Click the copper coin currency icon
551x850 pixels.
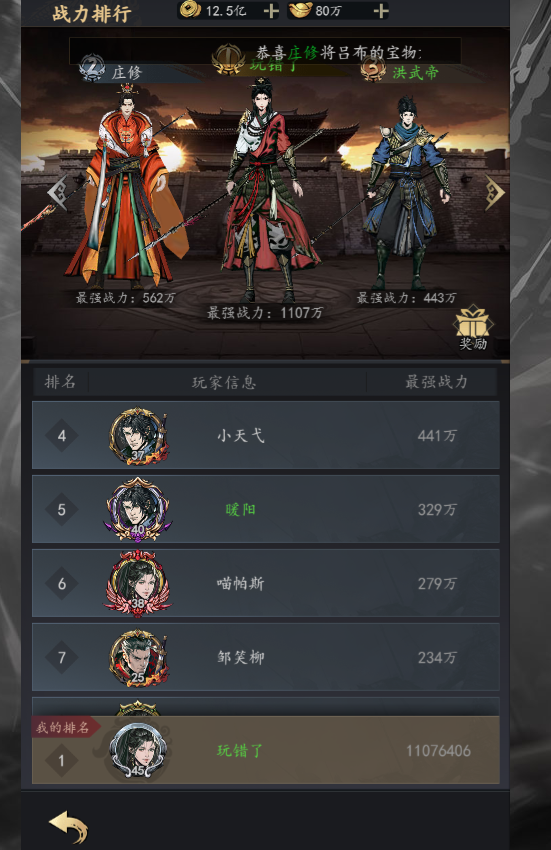pyautogui.click(x=190, y=10)
